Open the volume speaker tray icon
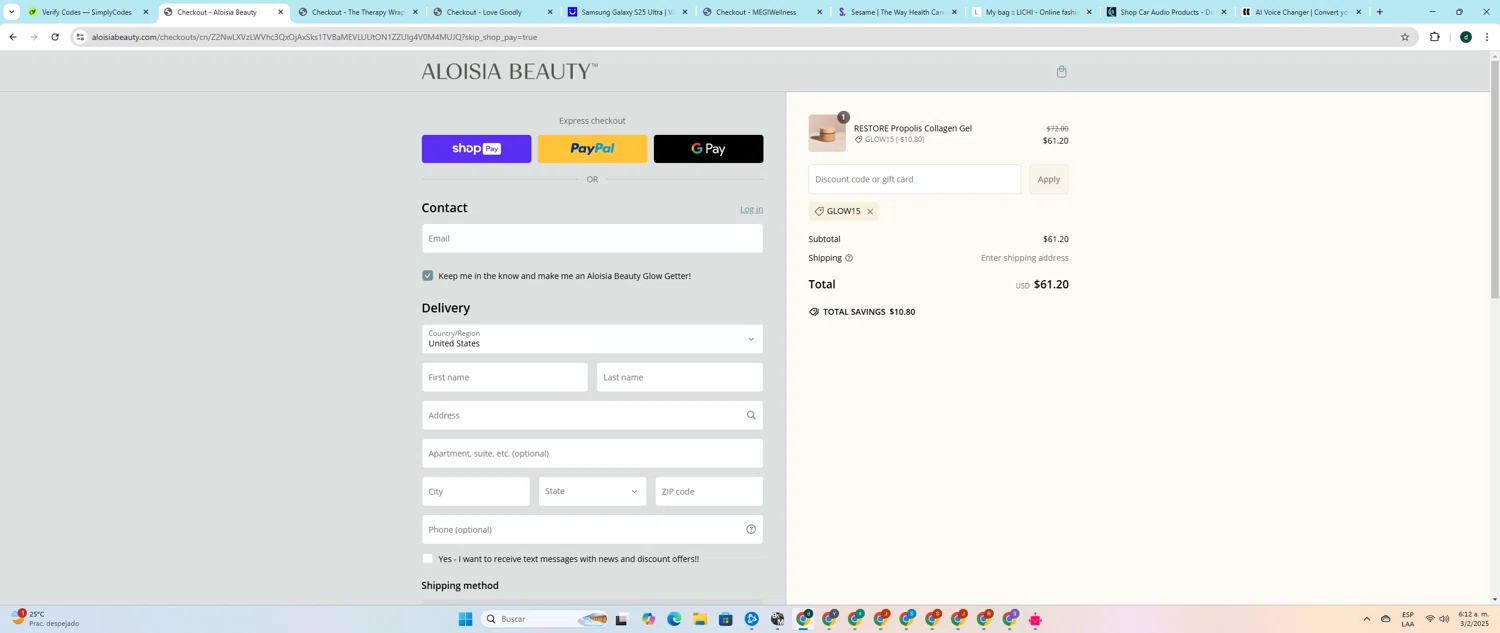The width and height of the screenshot is (1500, 633). (x=1444, y=619)
